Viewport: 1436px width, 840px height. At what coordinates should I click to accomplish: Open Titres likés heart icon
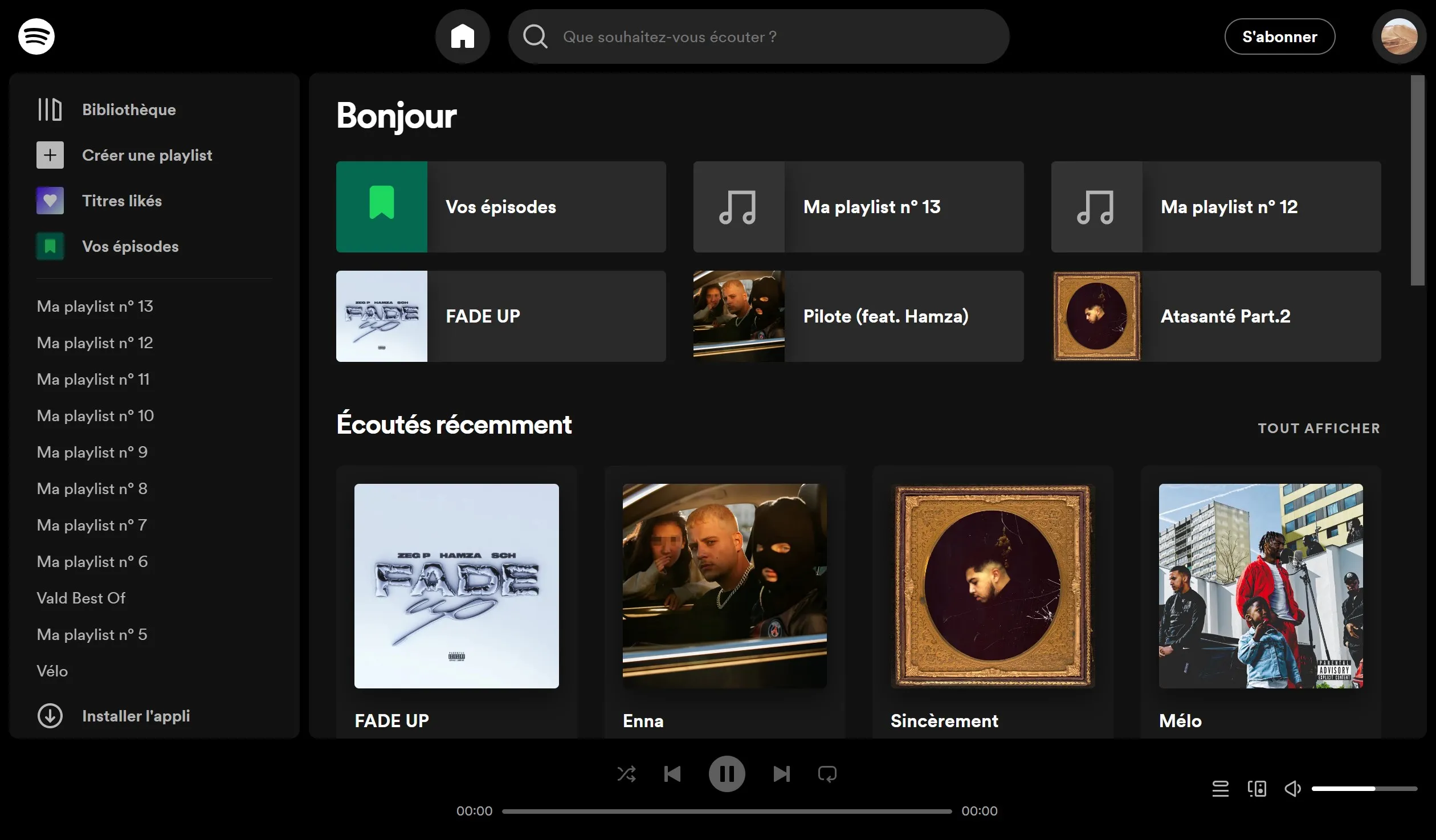(x=50, y=201)
